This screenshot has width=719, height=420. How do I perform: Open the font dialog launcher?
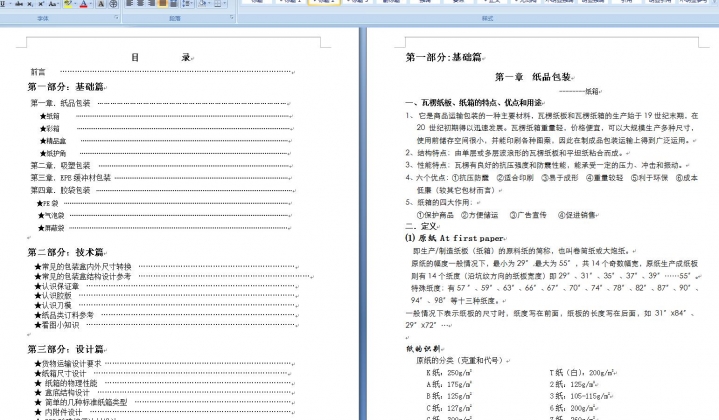tap(116, 17)
